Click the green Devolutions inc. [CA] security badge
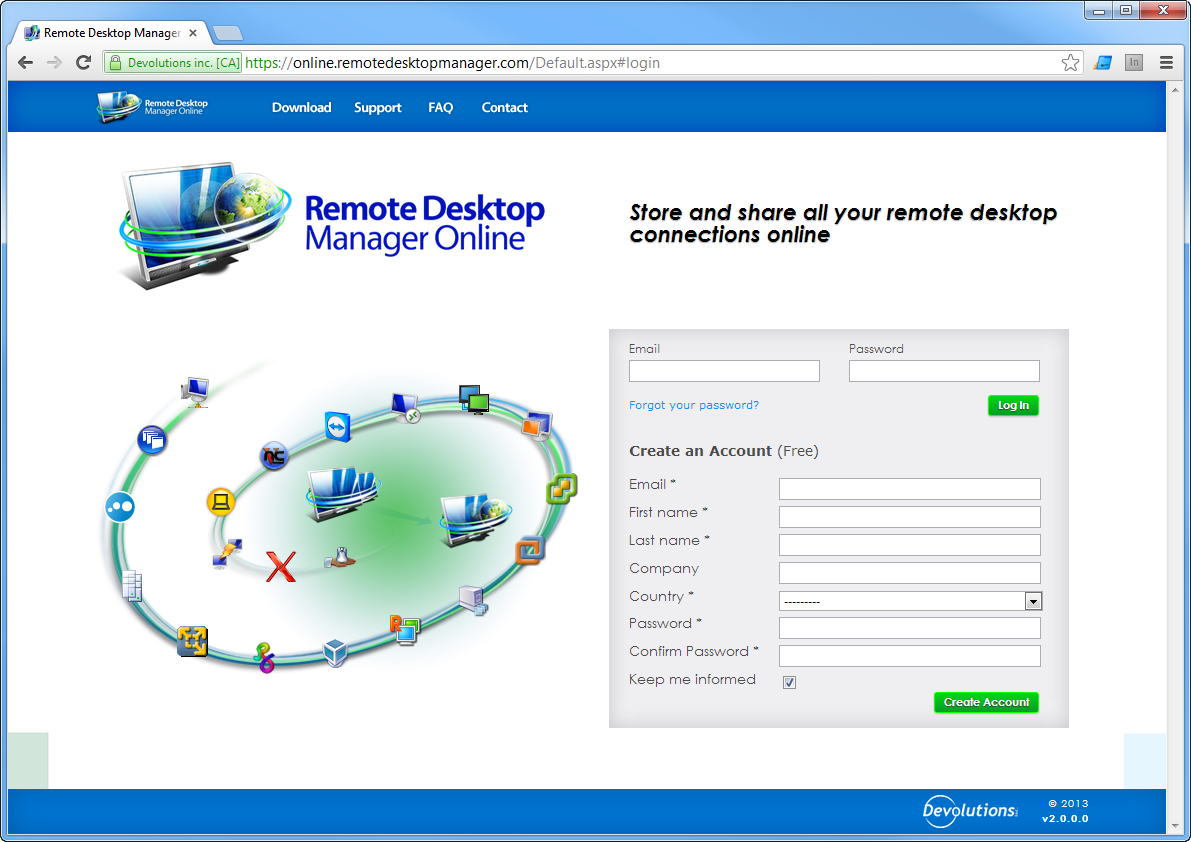Screen dimensions: 1191x842 173,63
